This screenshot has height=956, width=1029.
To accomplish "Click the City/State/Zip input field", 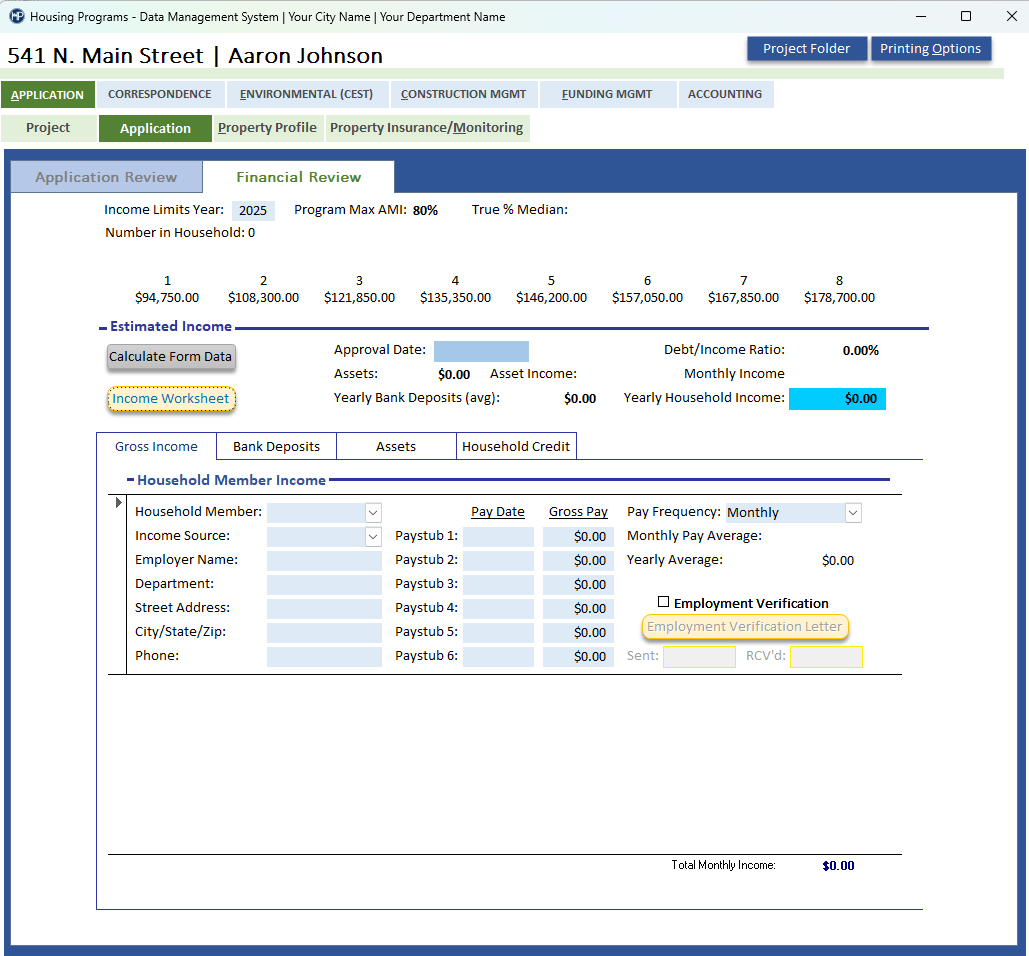I will click(324, 633).
